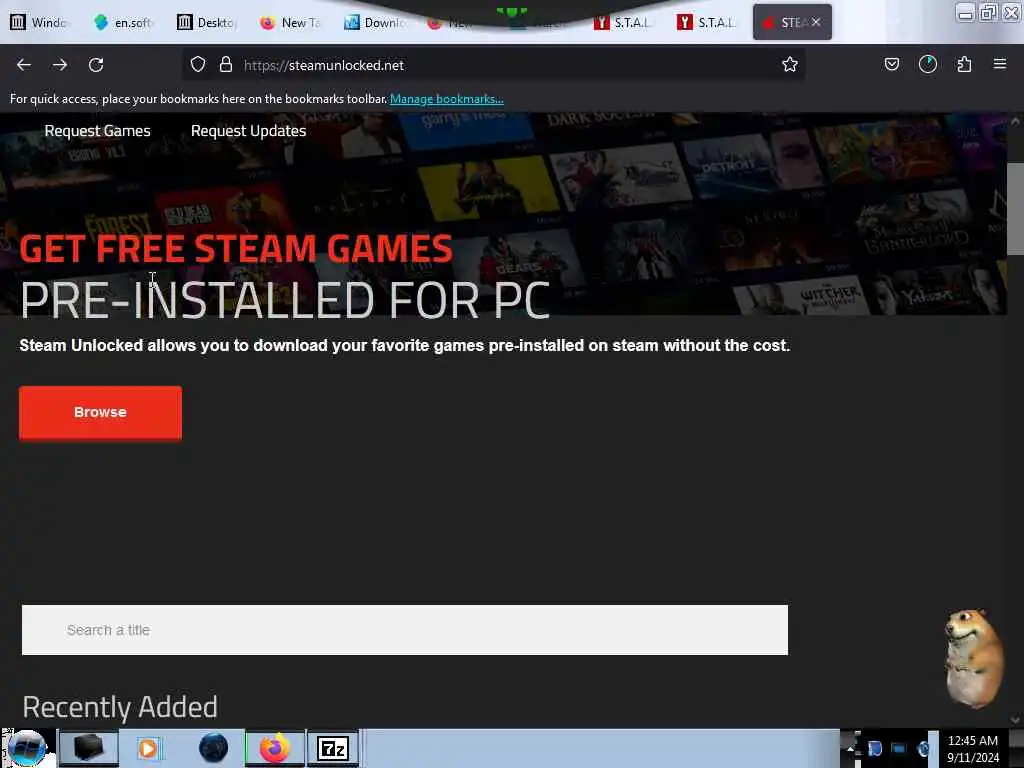Switch to the 'Windo' browser tab
Viewport: 1024px width, 768px height.
tap(39, 22)
